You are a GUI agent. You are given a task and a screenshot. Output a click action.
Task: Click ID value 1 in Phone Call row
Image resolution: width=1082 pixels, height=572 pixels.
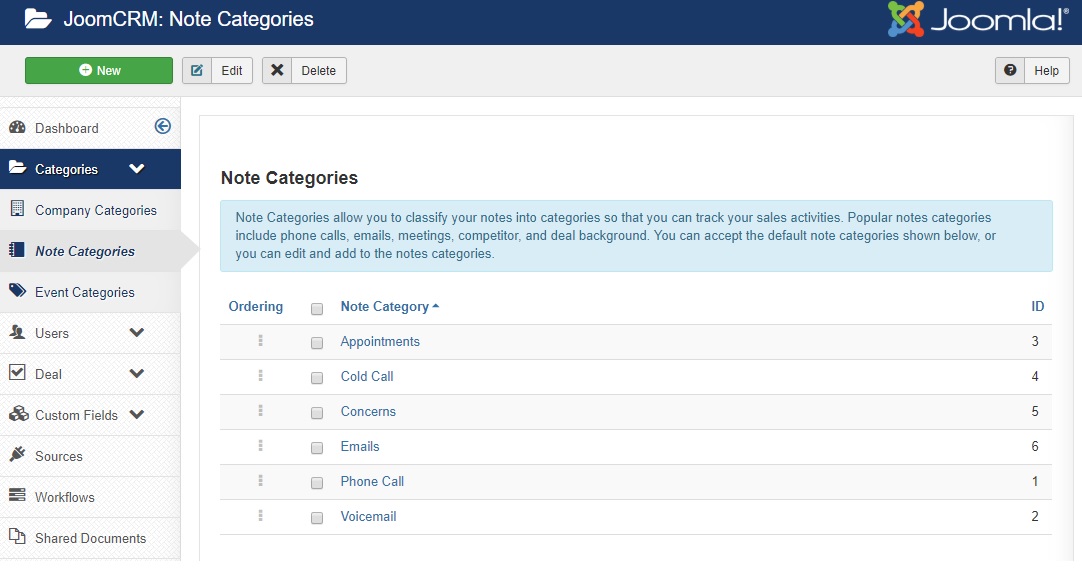coord(1035,482)
